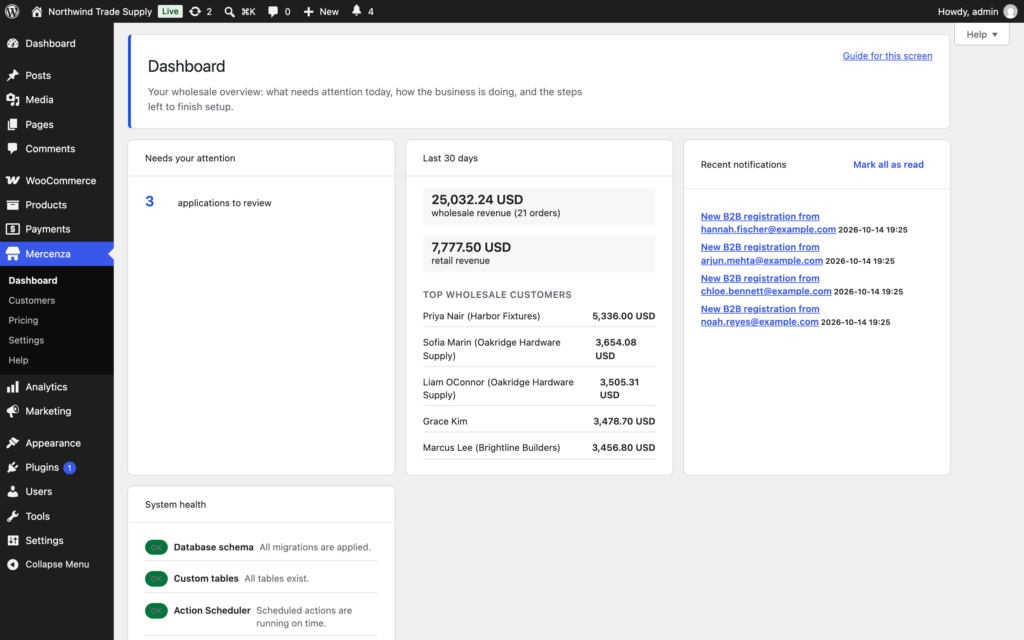The width and height of the screenshot is (1024, 640).
Task: Click the Last 30 days heading
Action: click(x=450, y=158)
